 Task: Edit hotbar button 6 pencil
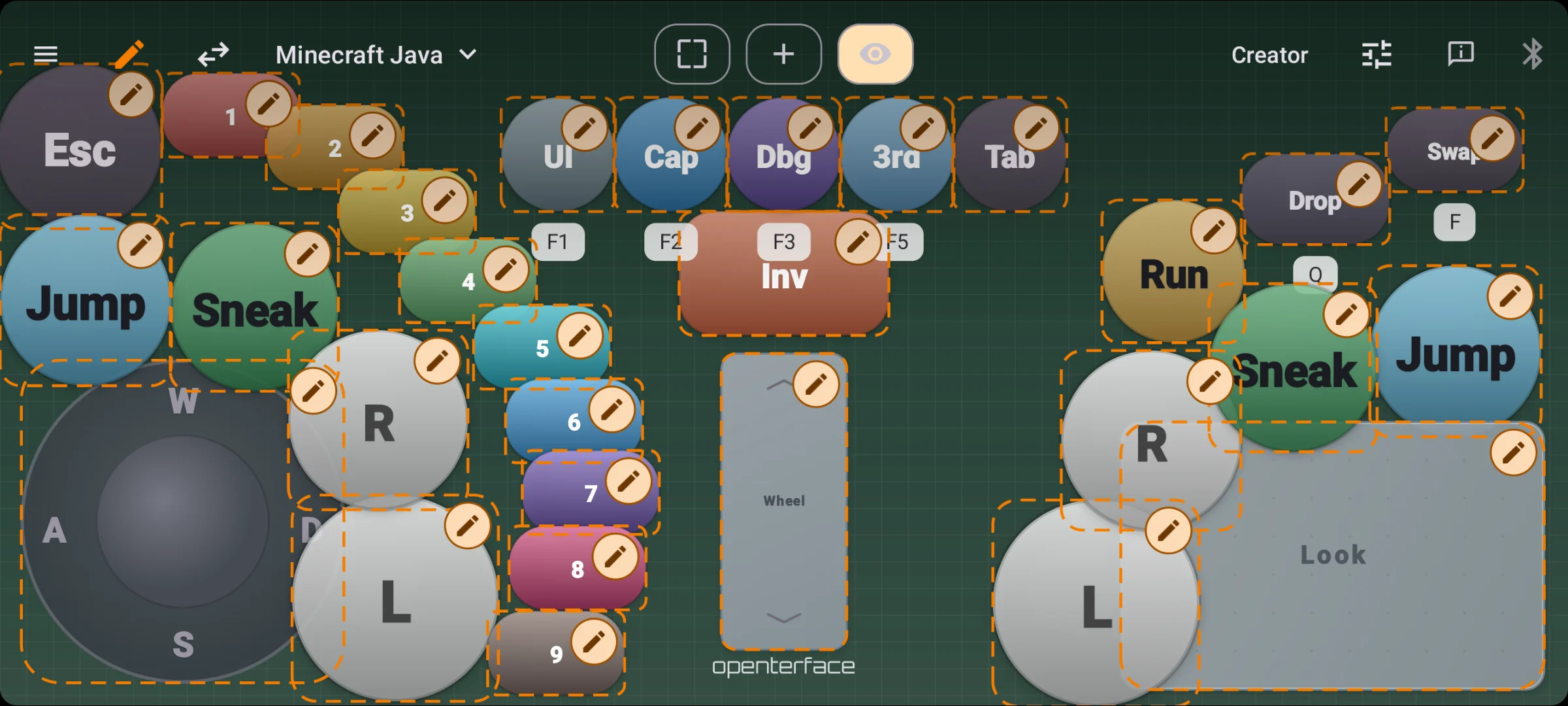coord(612,409)
